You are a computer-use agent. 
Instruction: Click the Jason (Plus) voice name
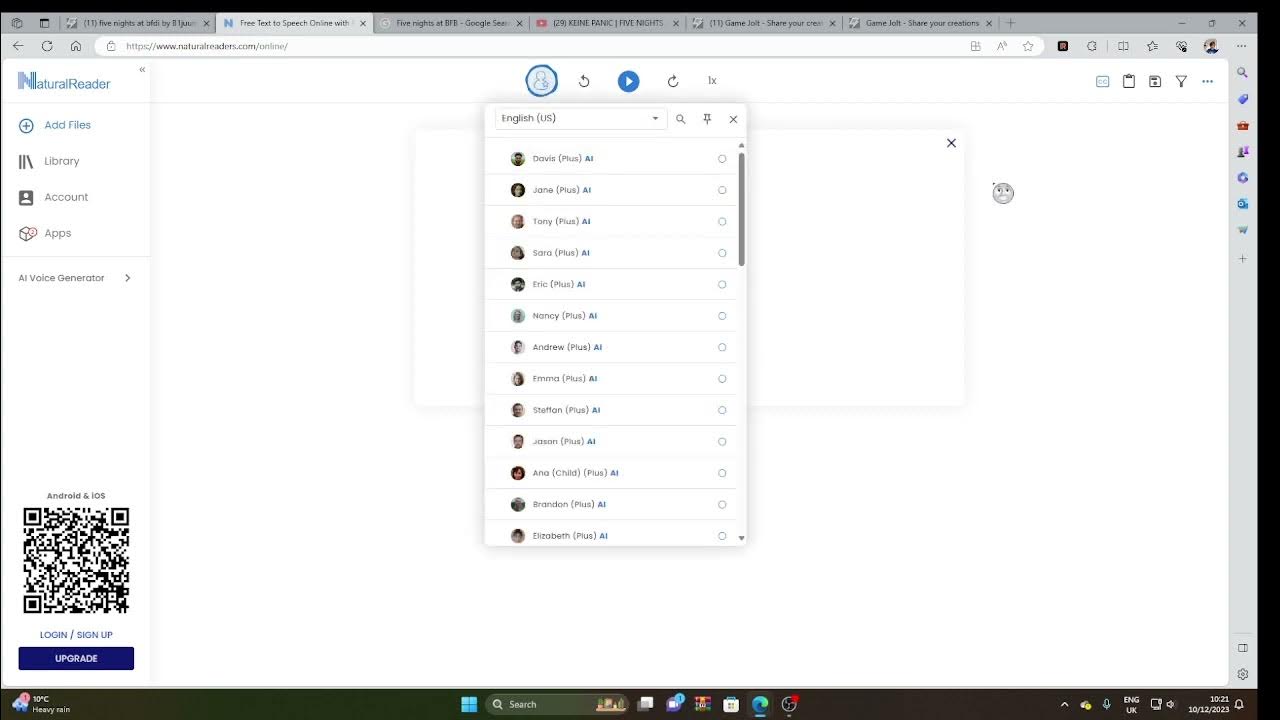pos(558,441)
